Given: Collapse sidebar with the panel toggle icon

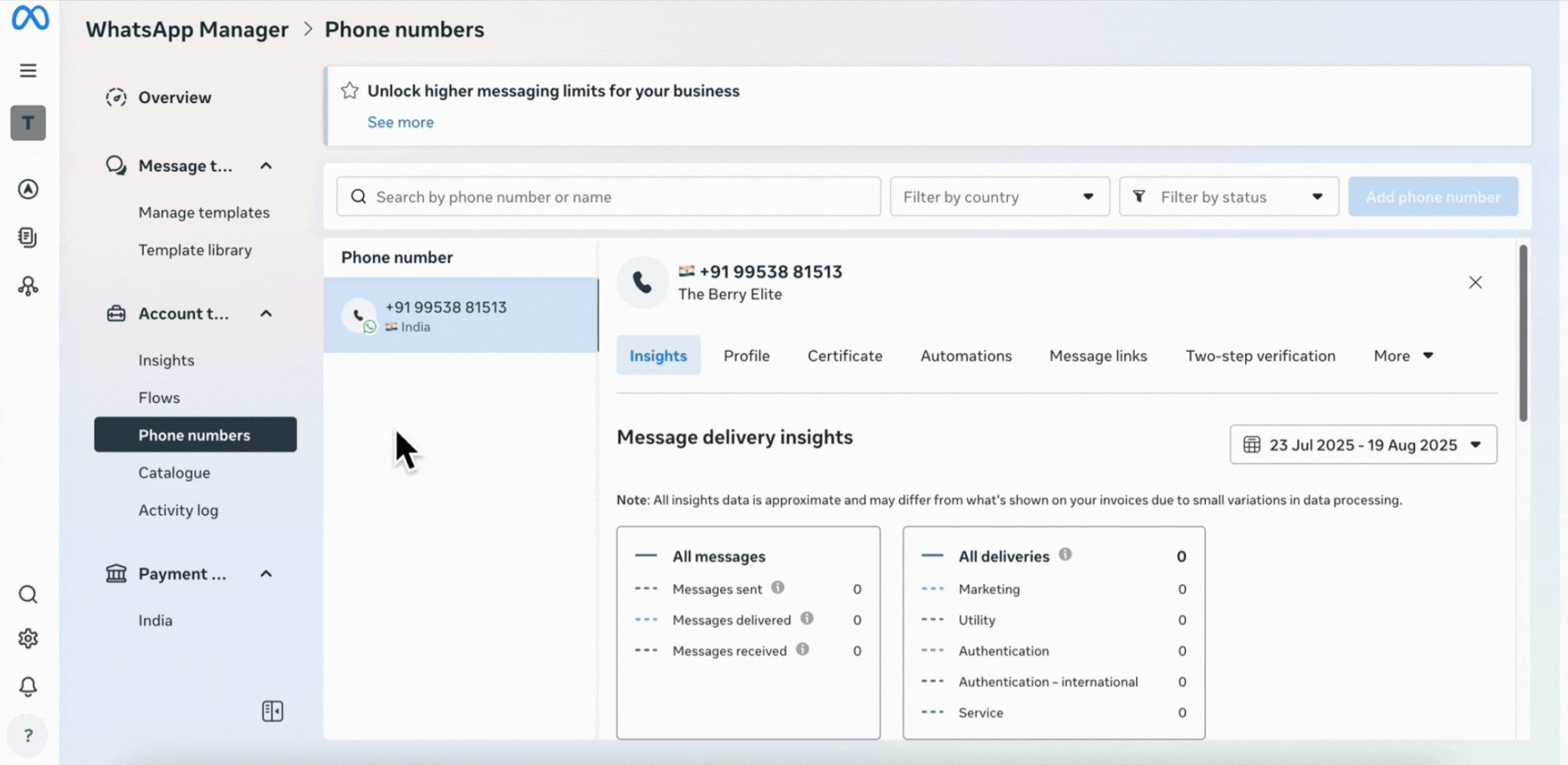Looking at the screenshot, I should point(273,711).
